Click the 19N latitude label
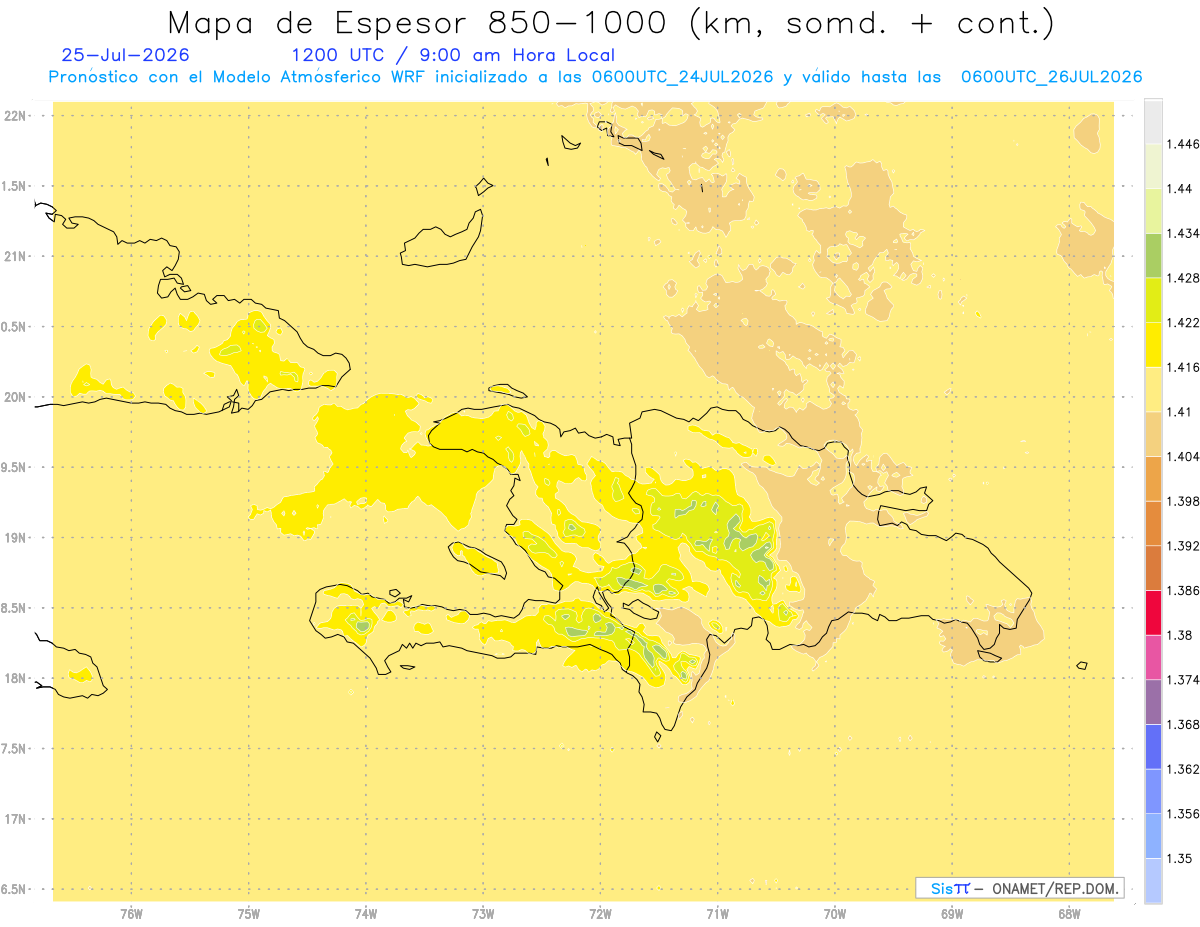 [15, 537]
